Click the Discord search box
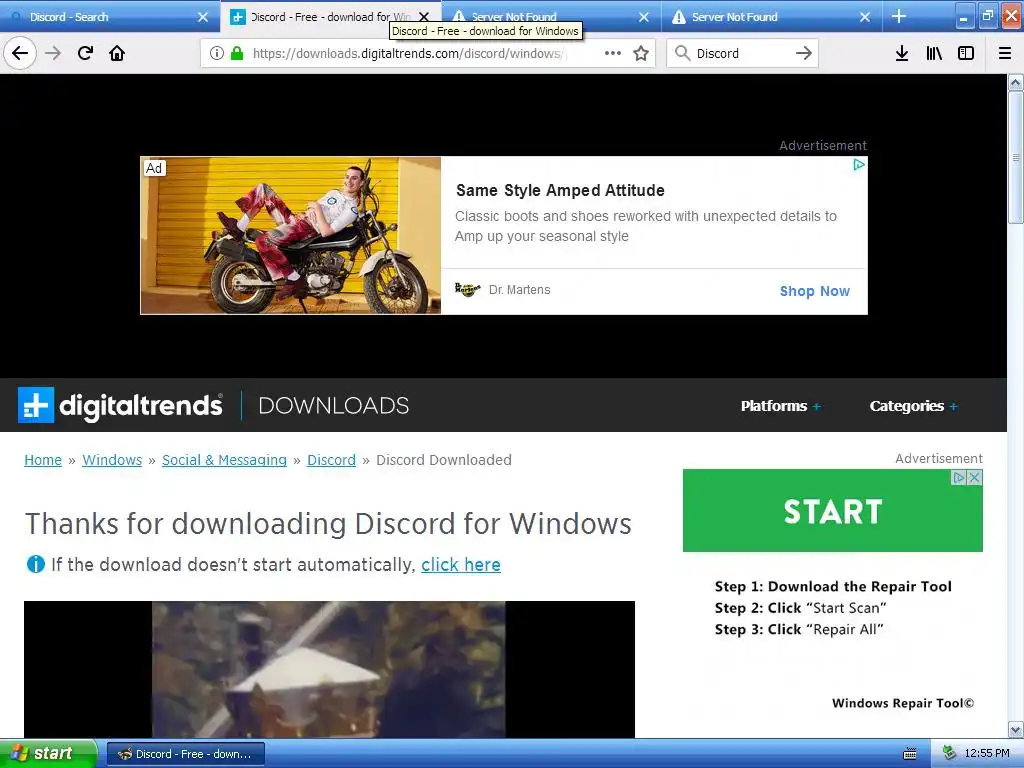Viewport: 1024px width, 768px height. 741,53
